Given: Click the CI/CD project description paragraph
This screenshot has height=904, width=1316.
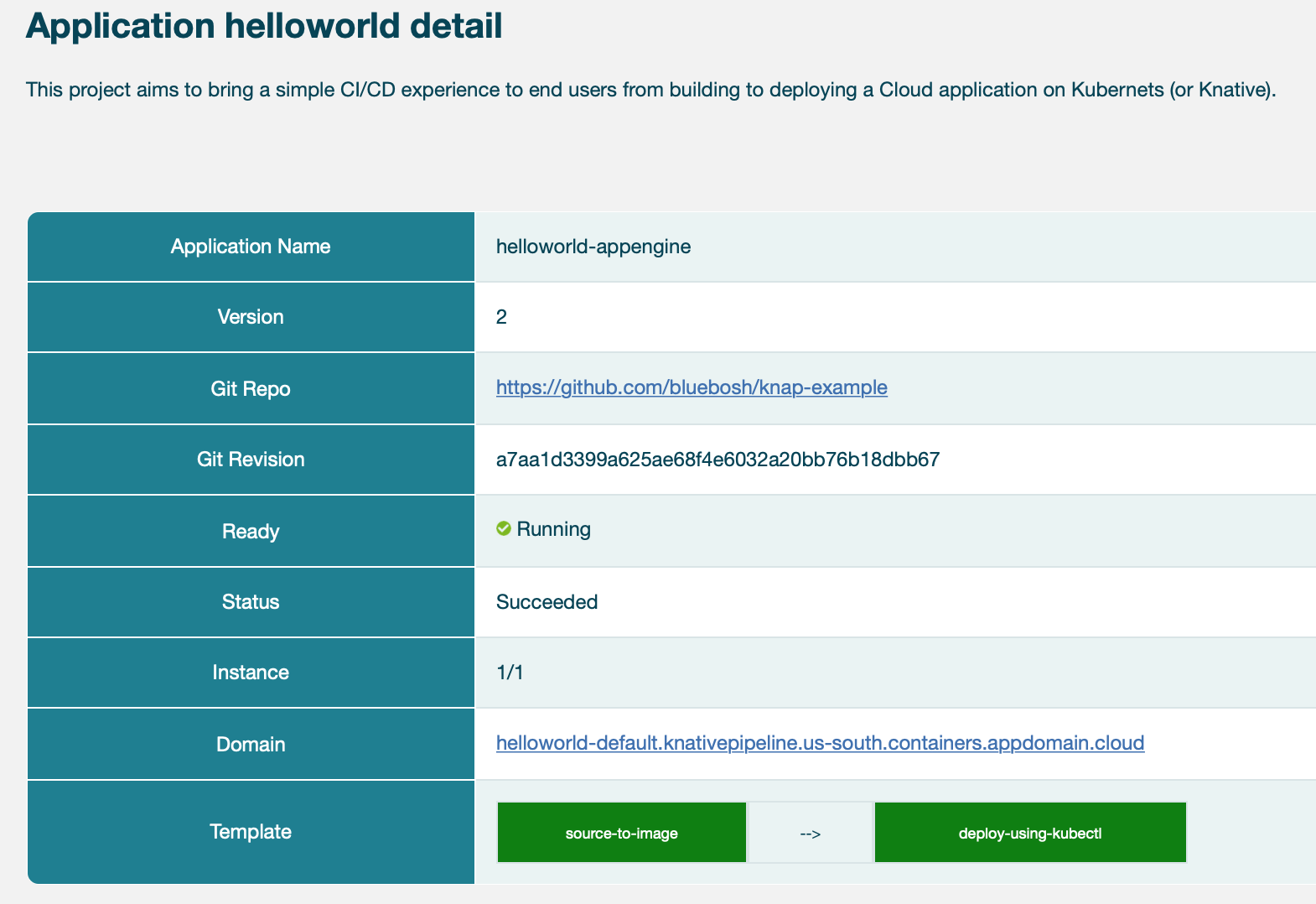Looking at the screenshot, I should click(650, 90).
